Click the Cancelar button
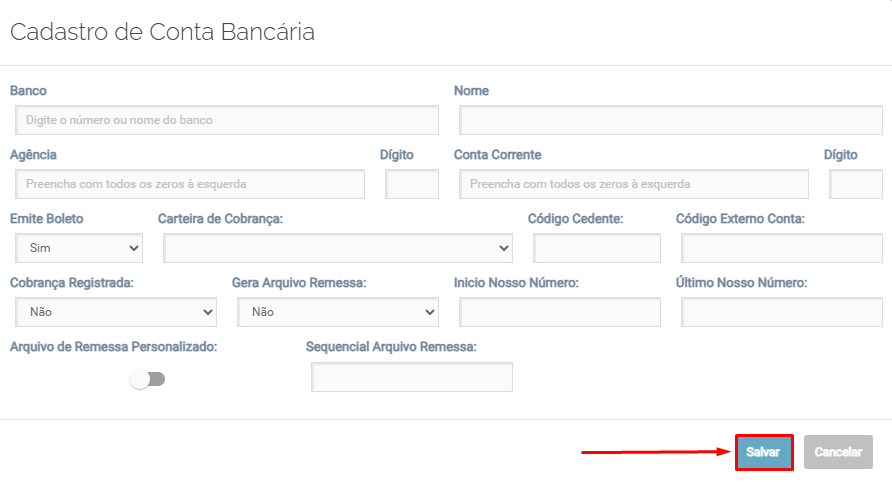Screen dimensions: 892x484 (838, 452)
